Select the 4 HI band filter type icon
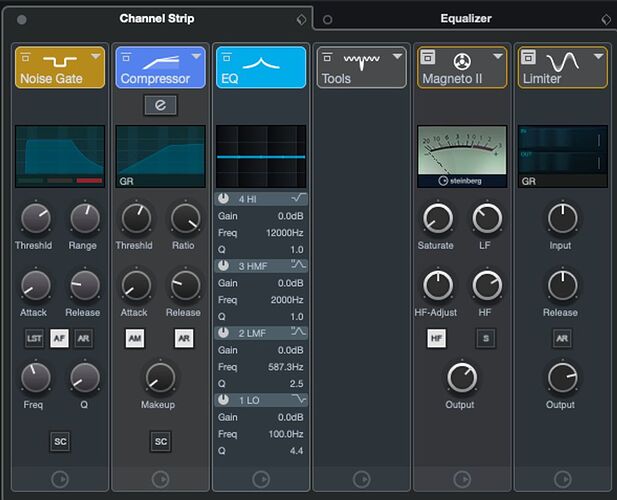 point(299,198)
